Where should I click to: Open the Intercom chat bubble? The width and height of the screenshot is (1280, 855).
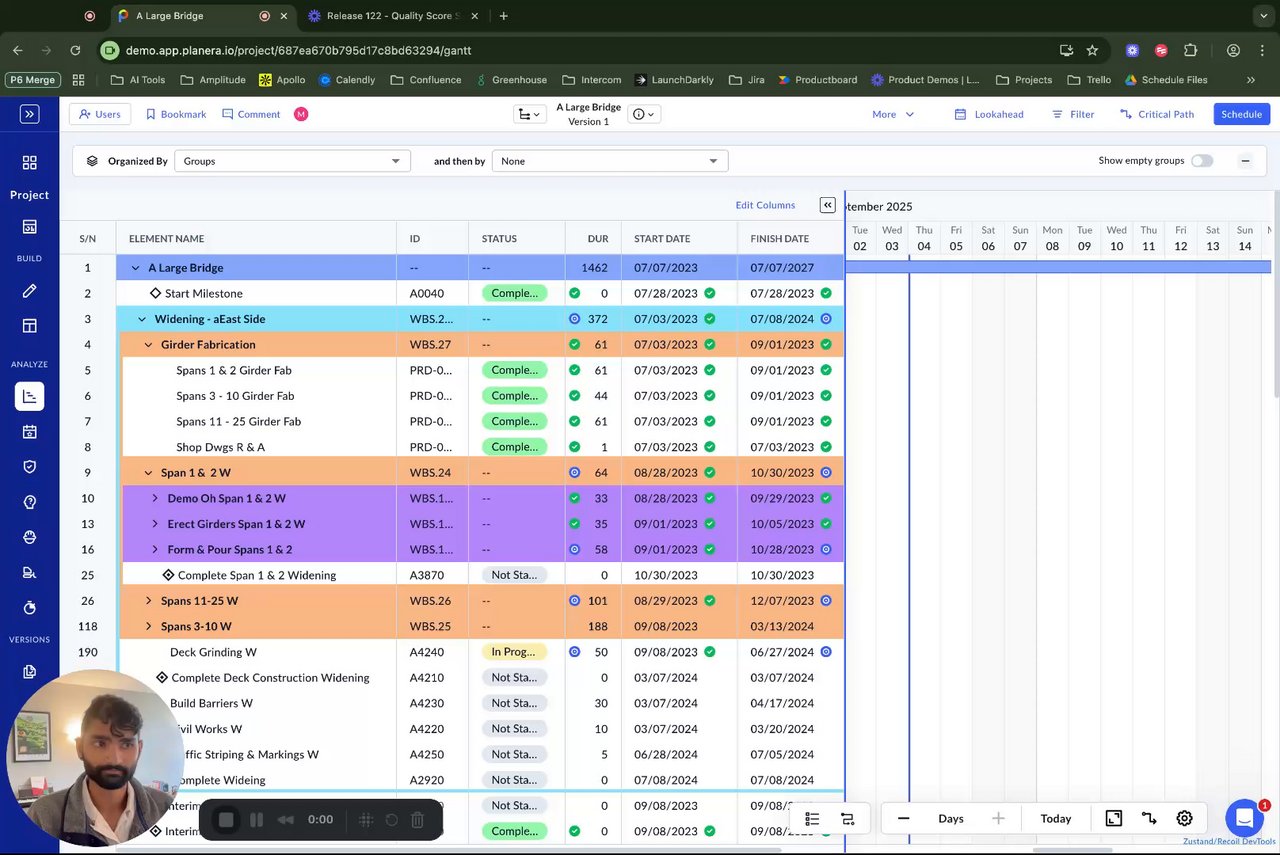coord(1244,818)
